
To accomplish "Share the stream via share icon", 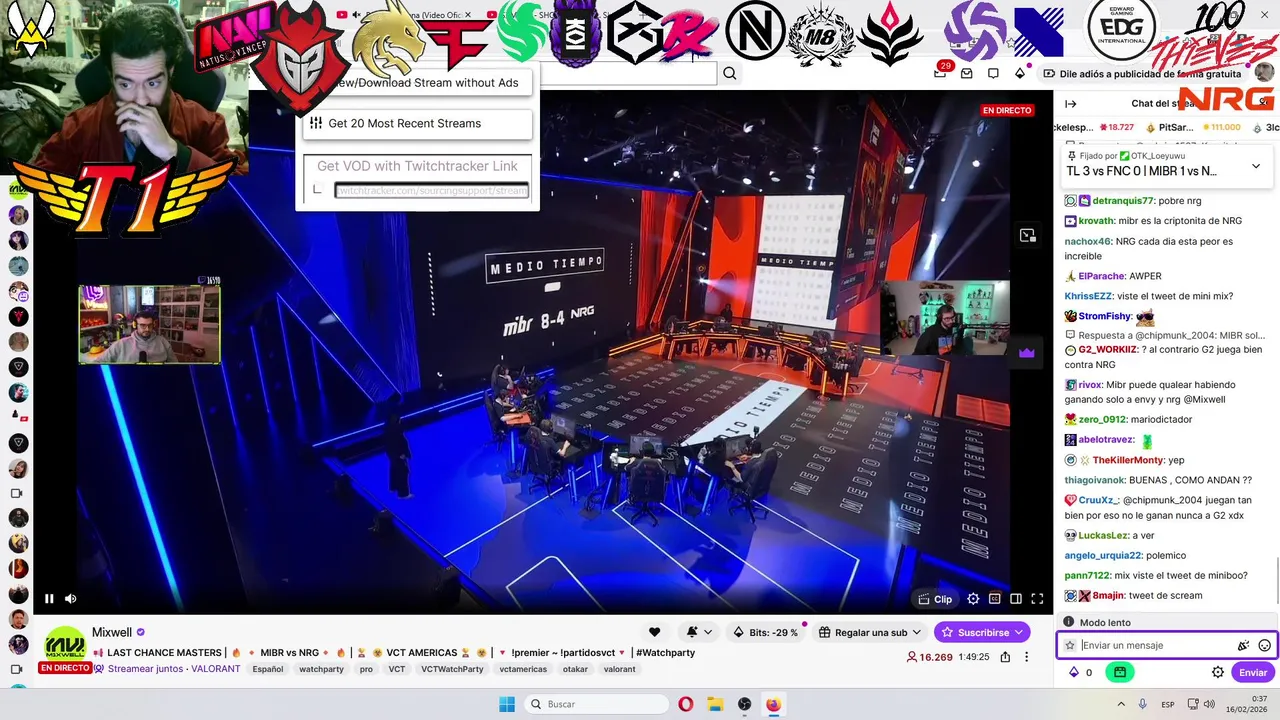I will point(1005,657).
